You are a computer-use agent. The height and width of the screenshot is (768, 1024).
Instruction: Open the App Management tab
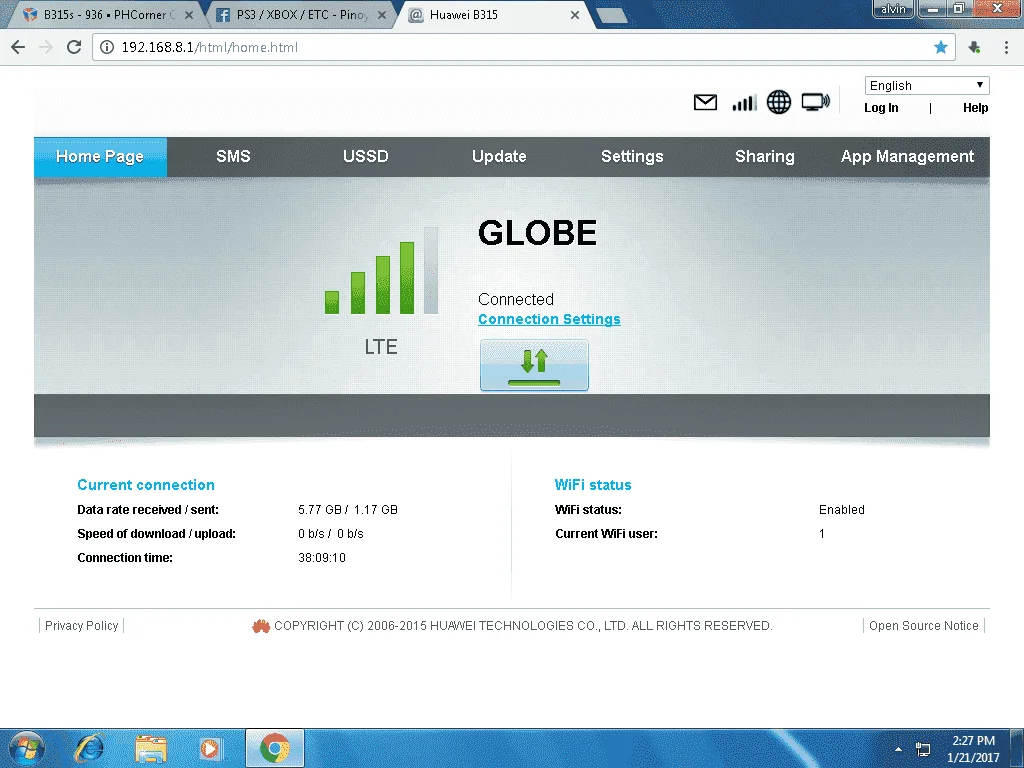pyautogui.click(x=907, y=157)
